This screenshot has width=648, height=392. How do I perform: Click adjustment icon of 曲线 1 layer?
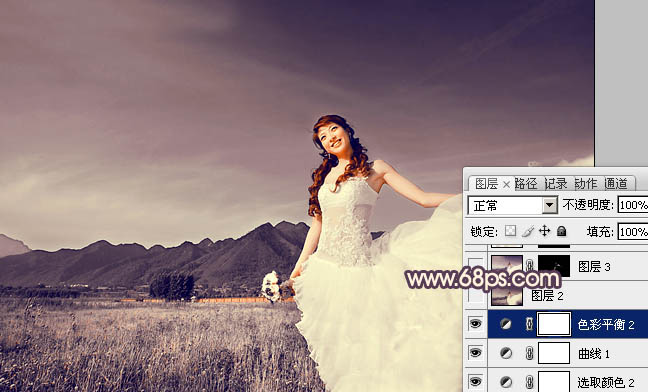pyautogui.click(x=506, y=353)
